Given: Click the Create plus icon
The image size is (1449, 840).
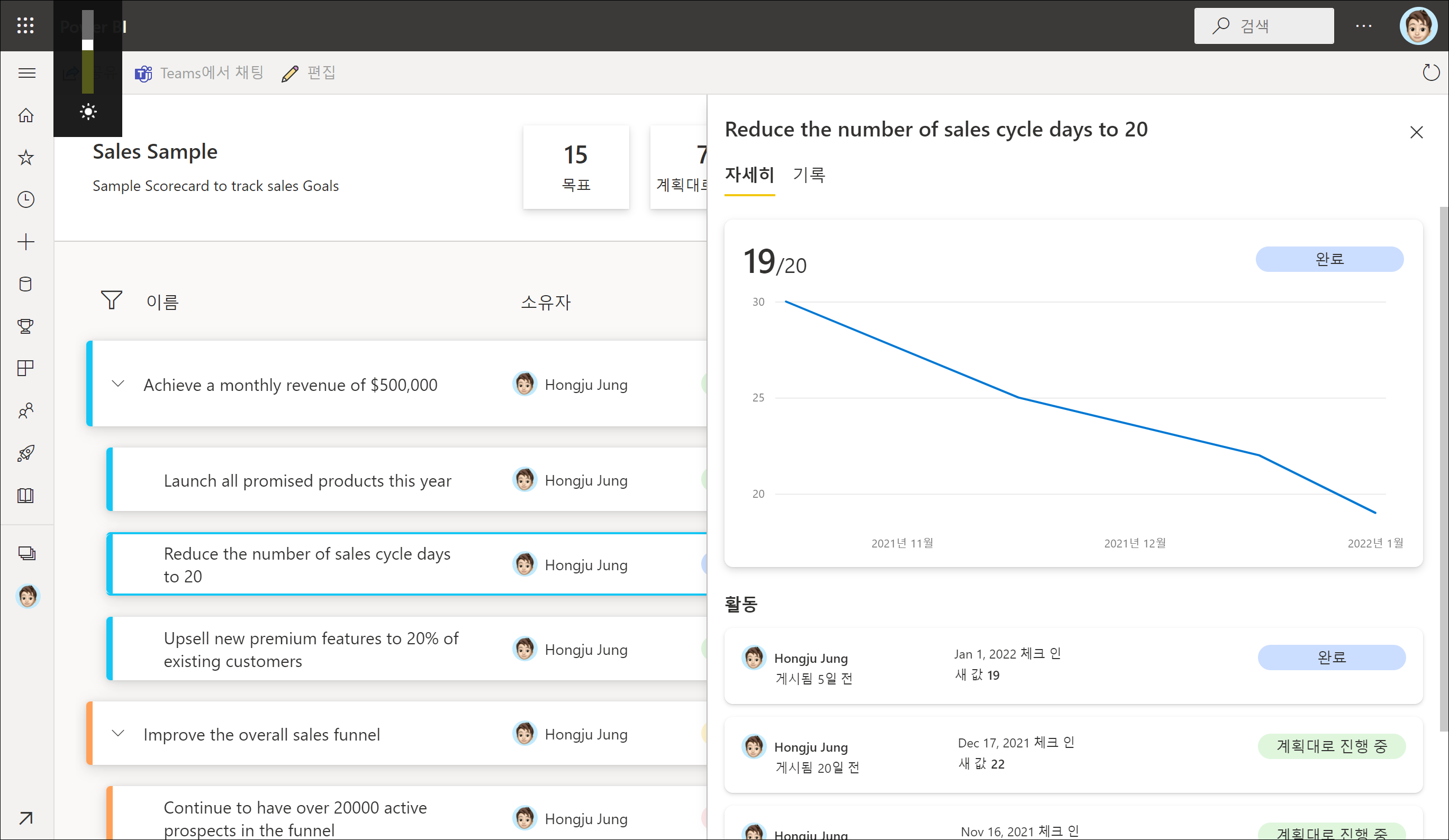Looking at the screenshot, I should (x=26, y=242).
